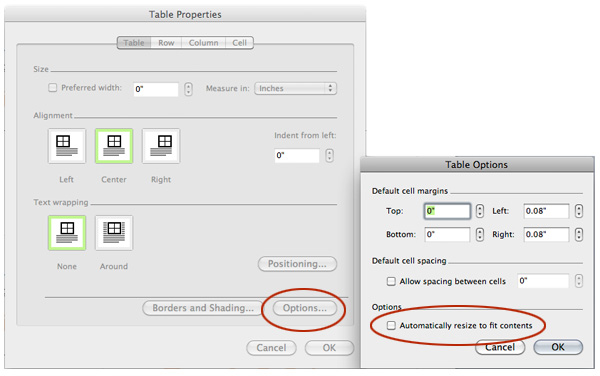The width and height of the screenshot is (600, 376).
Task: Select Right table alignment icon
Action: [161, 146]
